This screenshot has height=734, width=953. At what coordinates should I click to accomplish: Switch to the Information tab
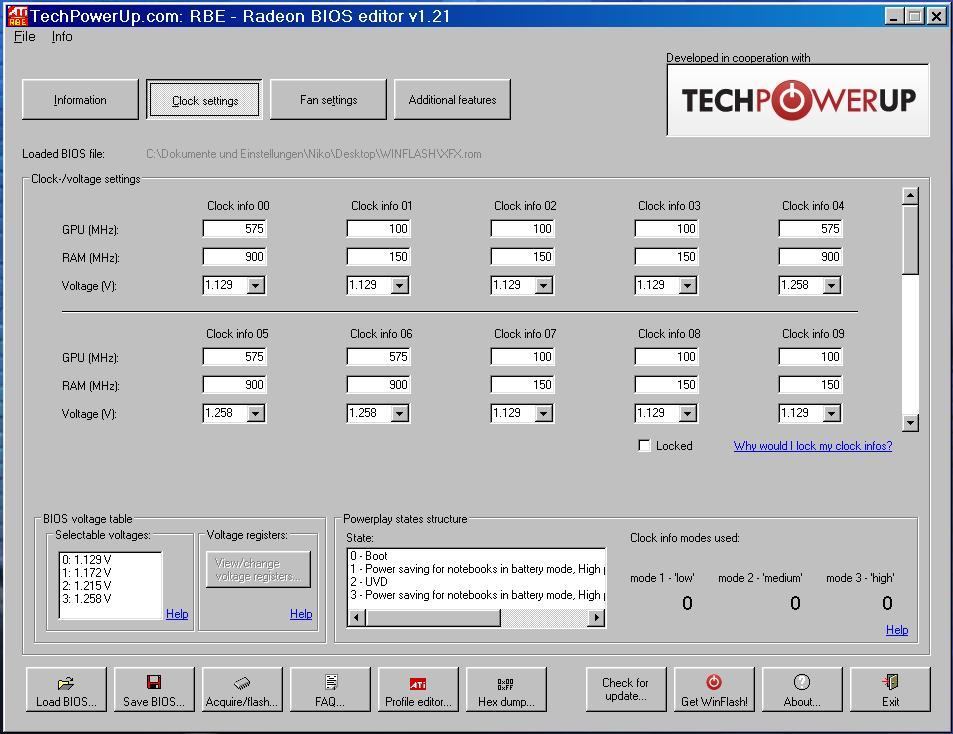80,100
